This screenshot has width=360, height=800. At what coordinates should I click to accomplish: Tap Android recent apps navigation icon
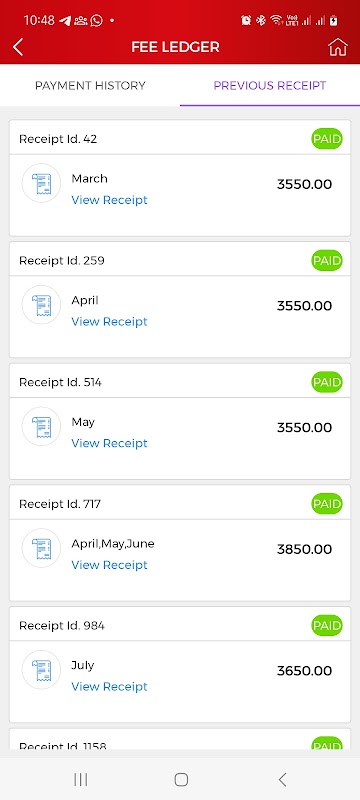click(81, 779)
